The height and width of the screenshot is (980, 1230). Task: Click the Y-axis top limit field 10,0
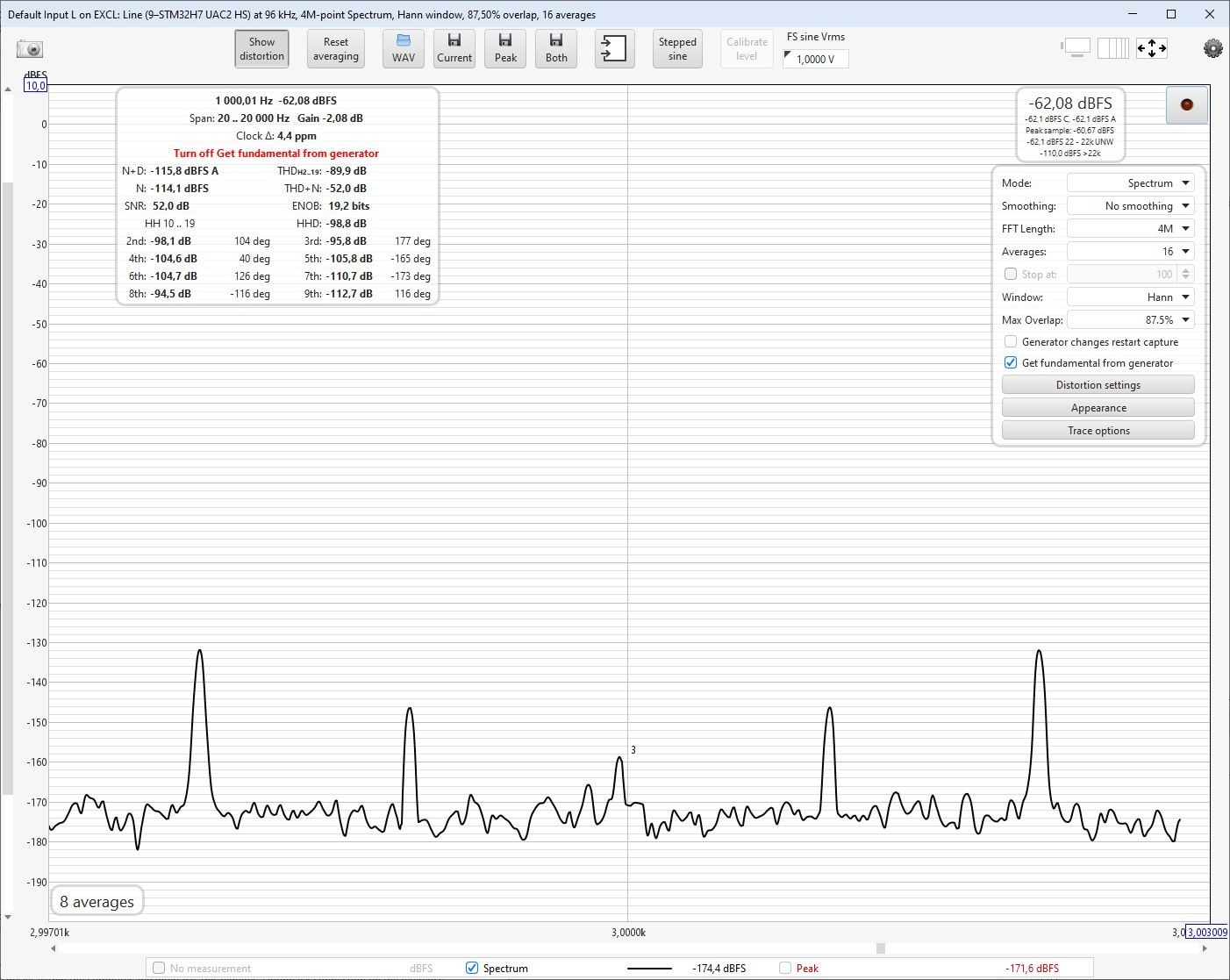(x=35, y=85)
